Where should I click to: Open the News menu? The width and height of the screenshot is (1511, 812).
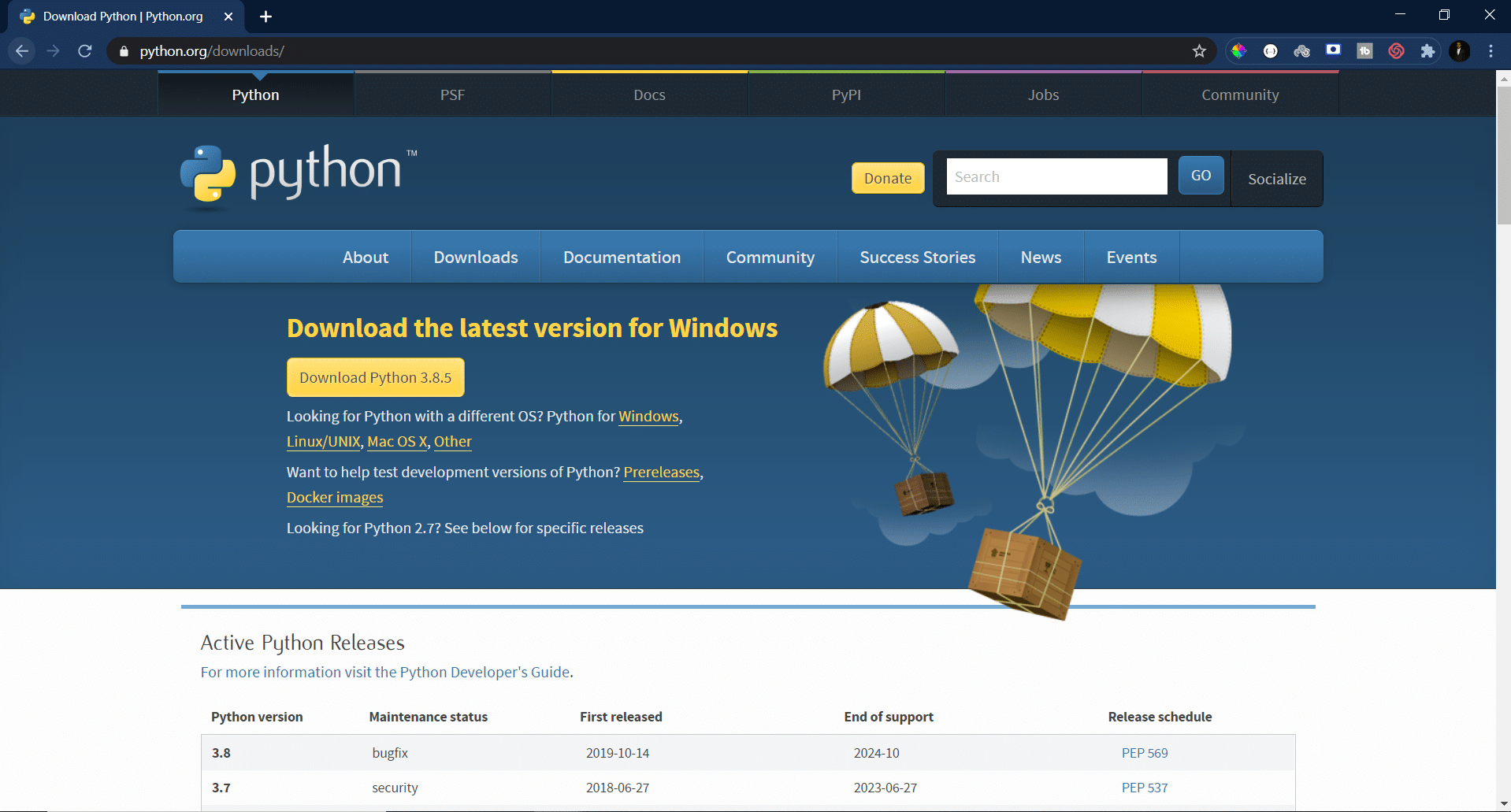point(1041,258)
